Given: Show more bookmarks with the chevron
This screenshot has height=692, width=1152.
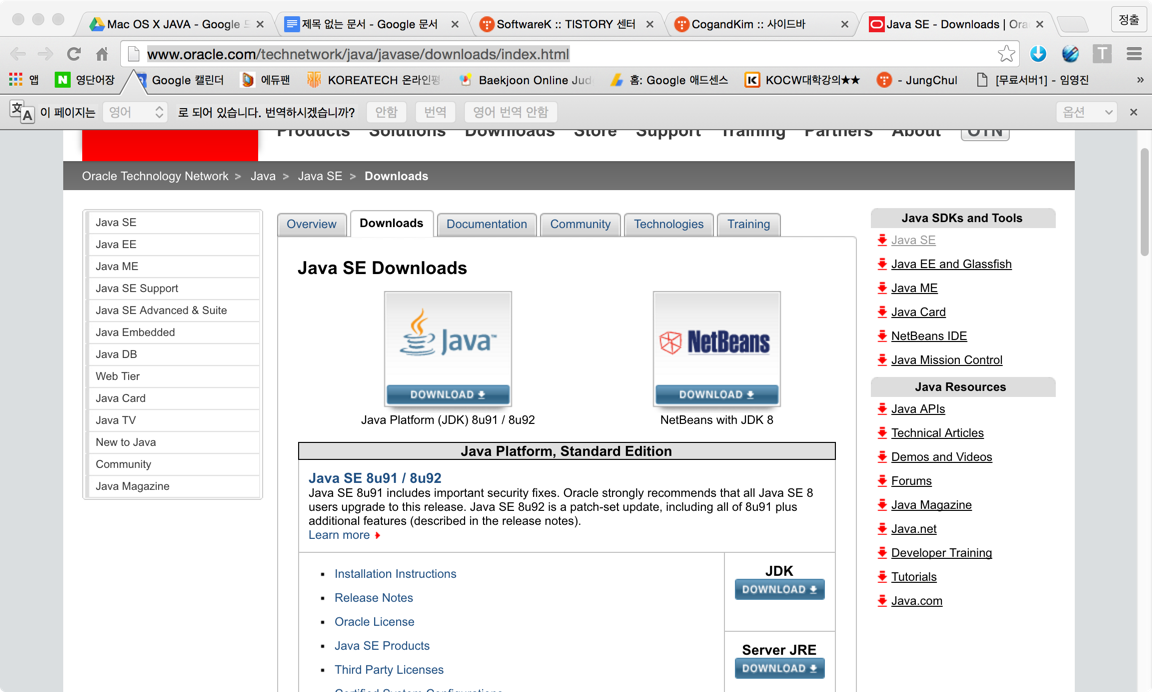Looking at the screenshot, I should tap(1140, 79).
